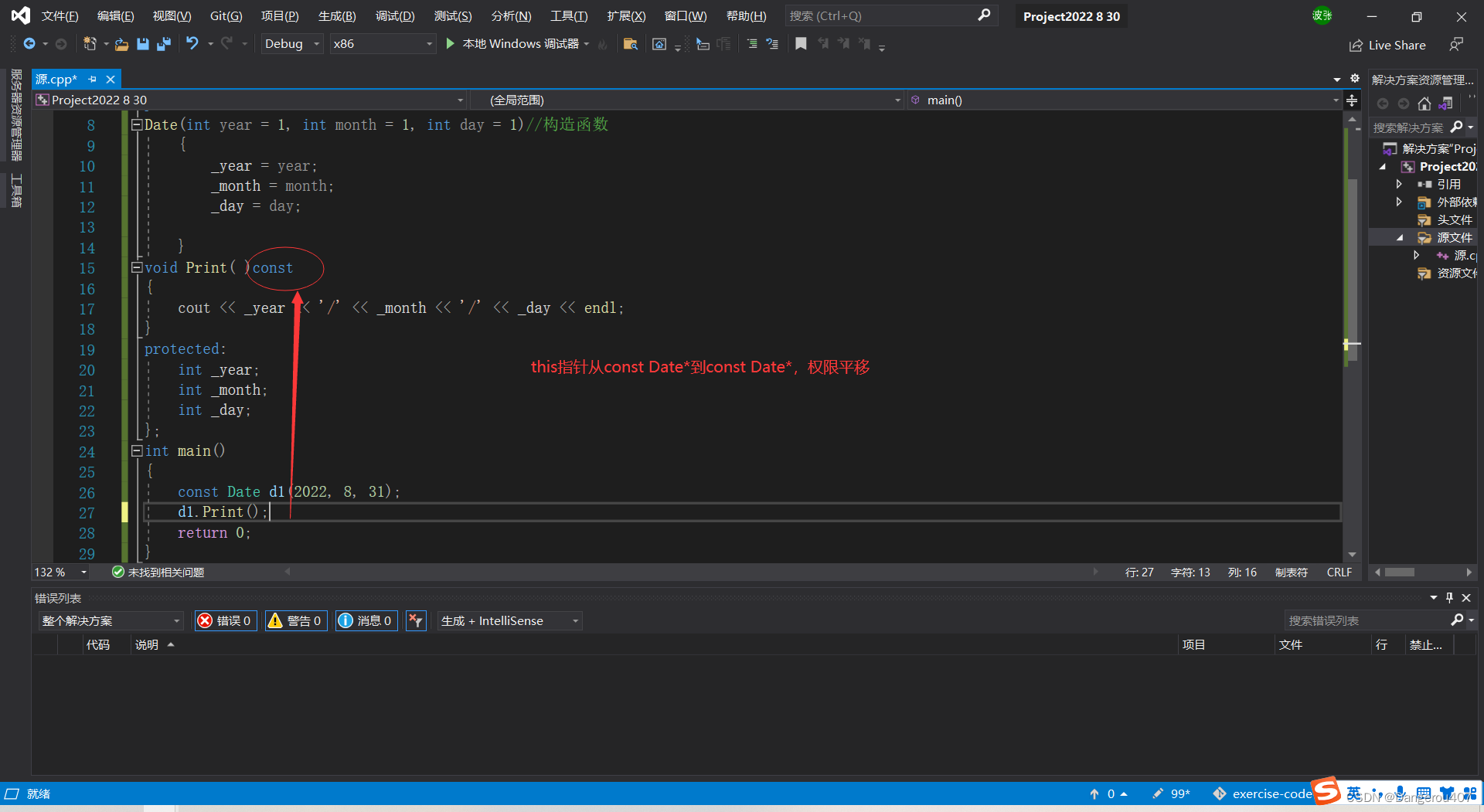Click the 未找到相关问题 status indicator
The image size is (1484, 812).
158,572
